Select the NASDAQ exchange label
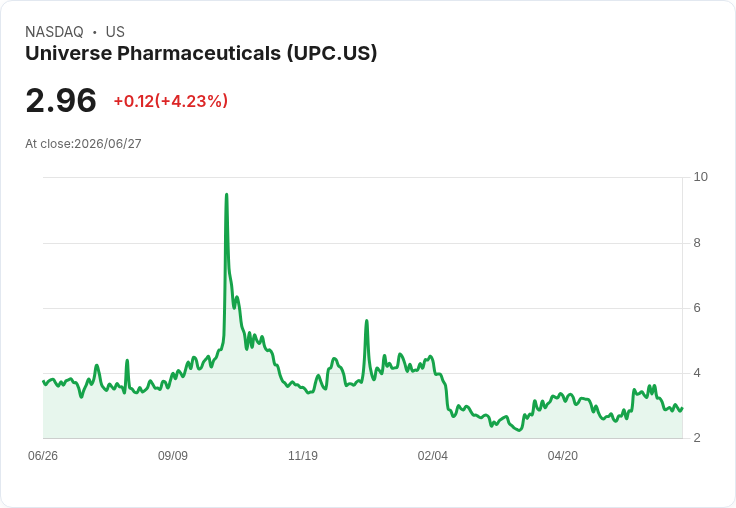 coord(54,32)
